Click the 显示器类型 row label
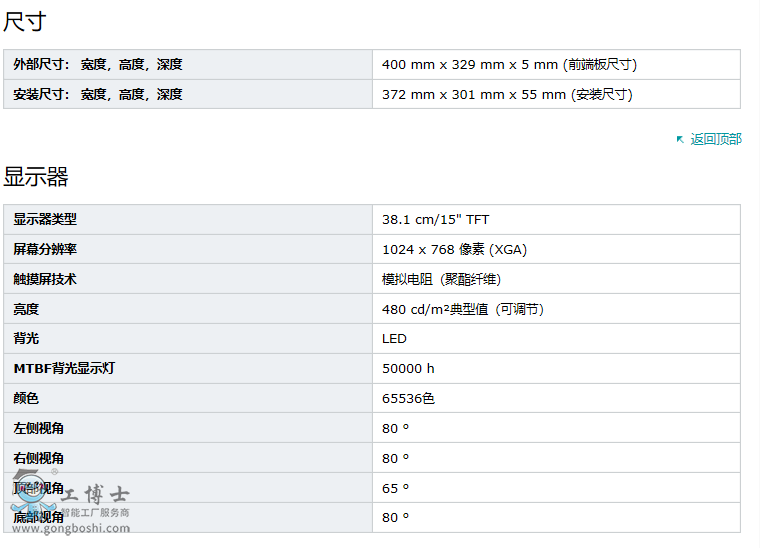This screenshot has width=760, height=548. point(45,220)
